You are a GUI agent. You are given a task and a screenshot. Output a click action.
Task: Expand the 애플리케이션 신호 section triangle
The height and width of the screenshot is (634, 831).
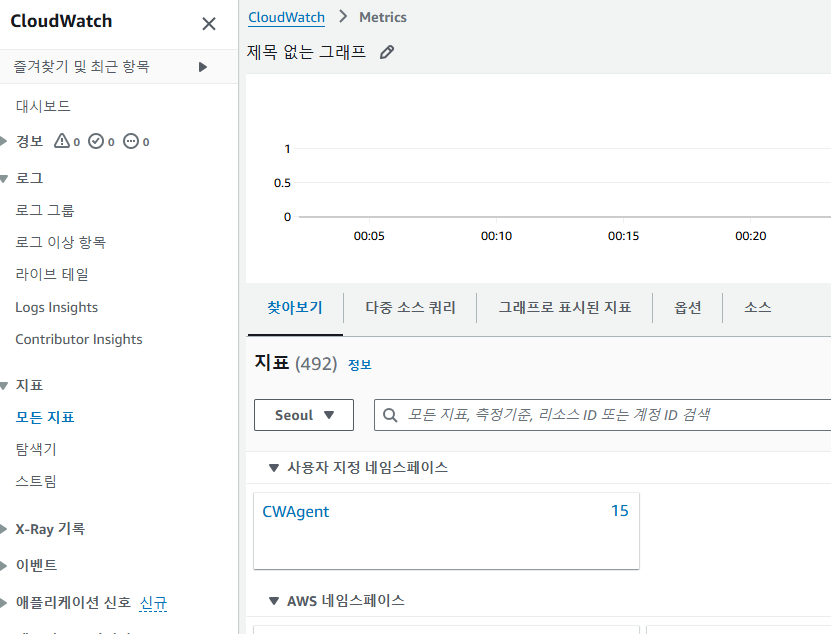3,602
